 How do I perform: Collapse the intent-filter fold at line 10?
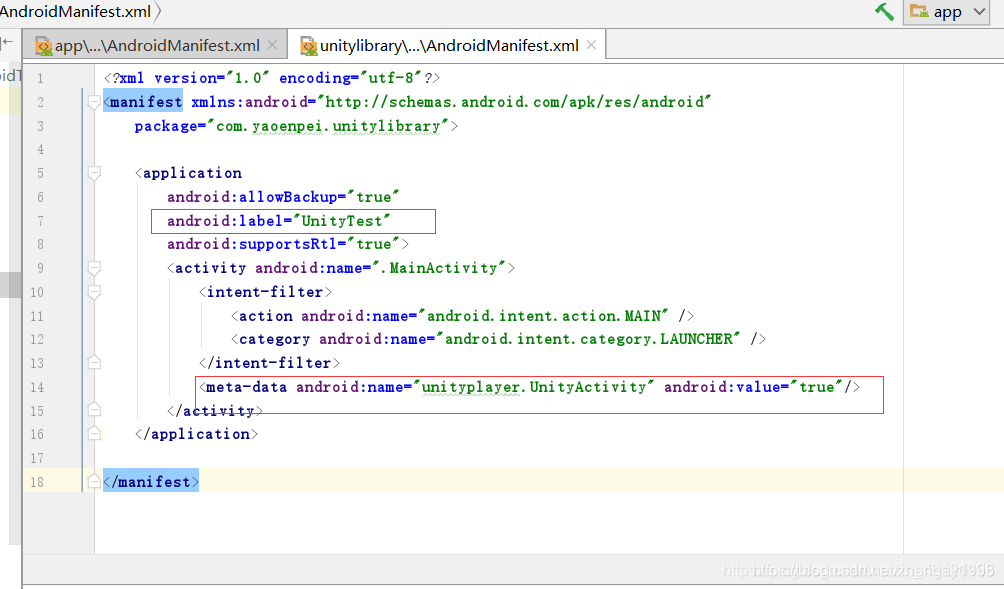(x=93, y=292)
